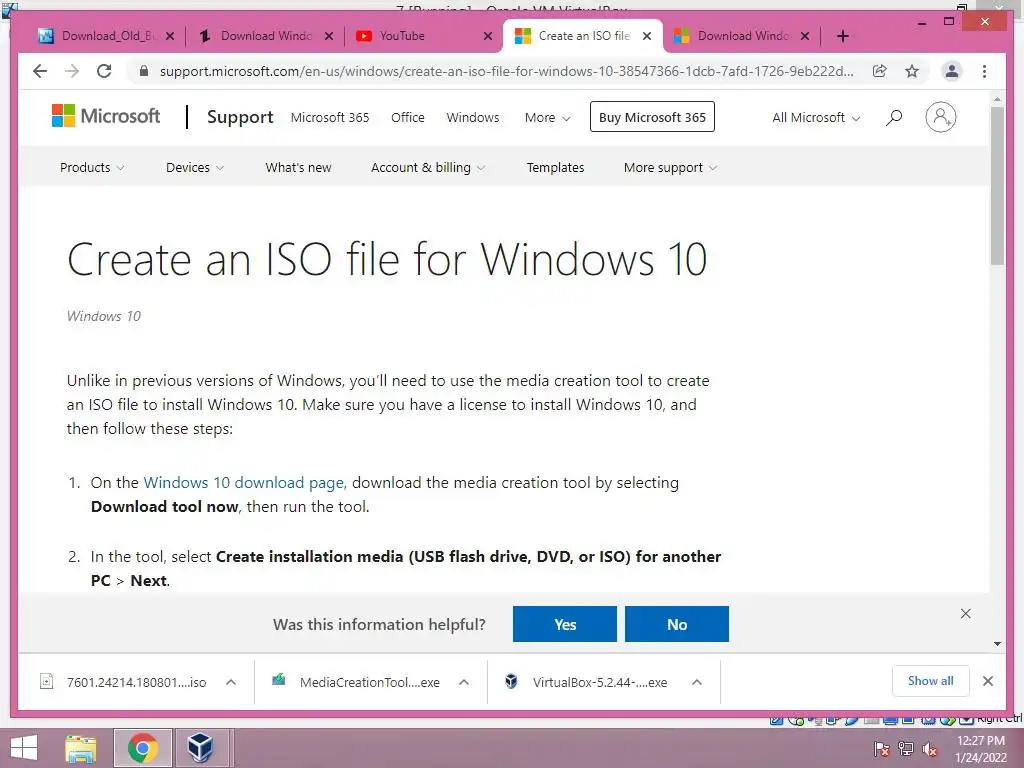Screen dimensions: 1024x768
Task: Click the padlock site info icon
Action: pos(144,71)
